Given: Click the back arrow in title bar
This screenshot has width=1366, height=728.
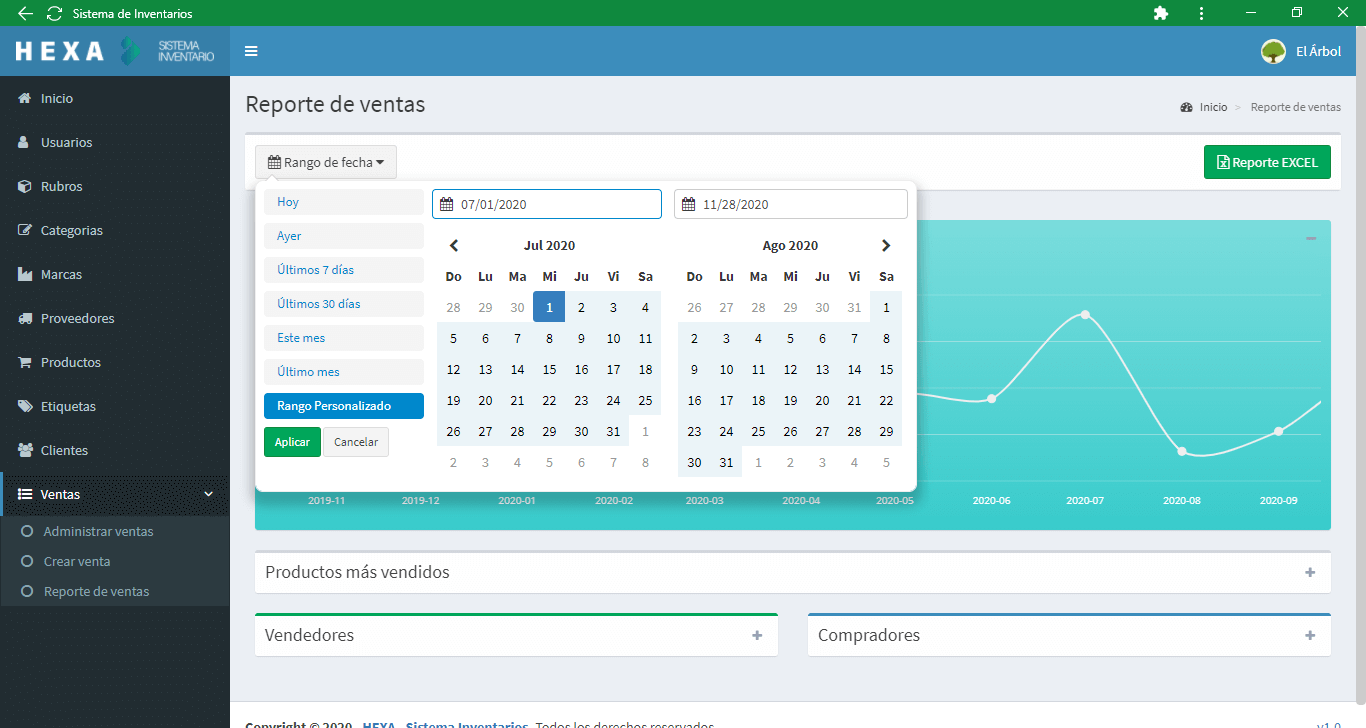Looking at the screenshot, I should [26, 13].
